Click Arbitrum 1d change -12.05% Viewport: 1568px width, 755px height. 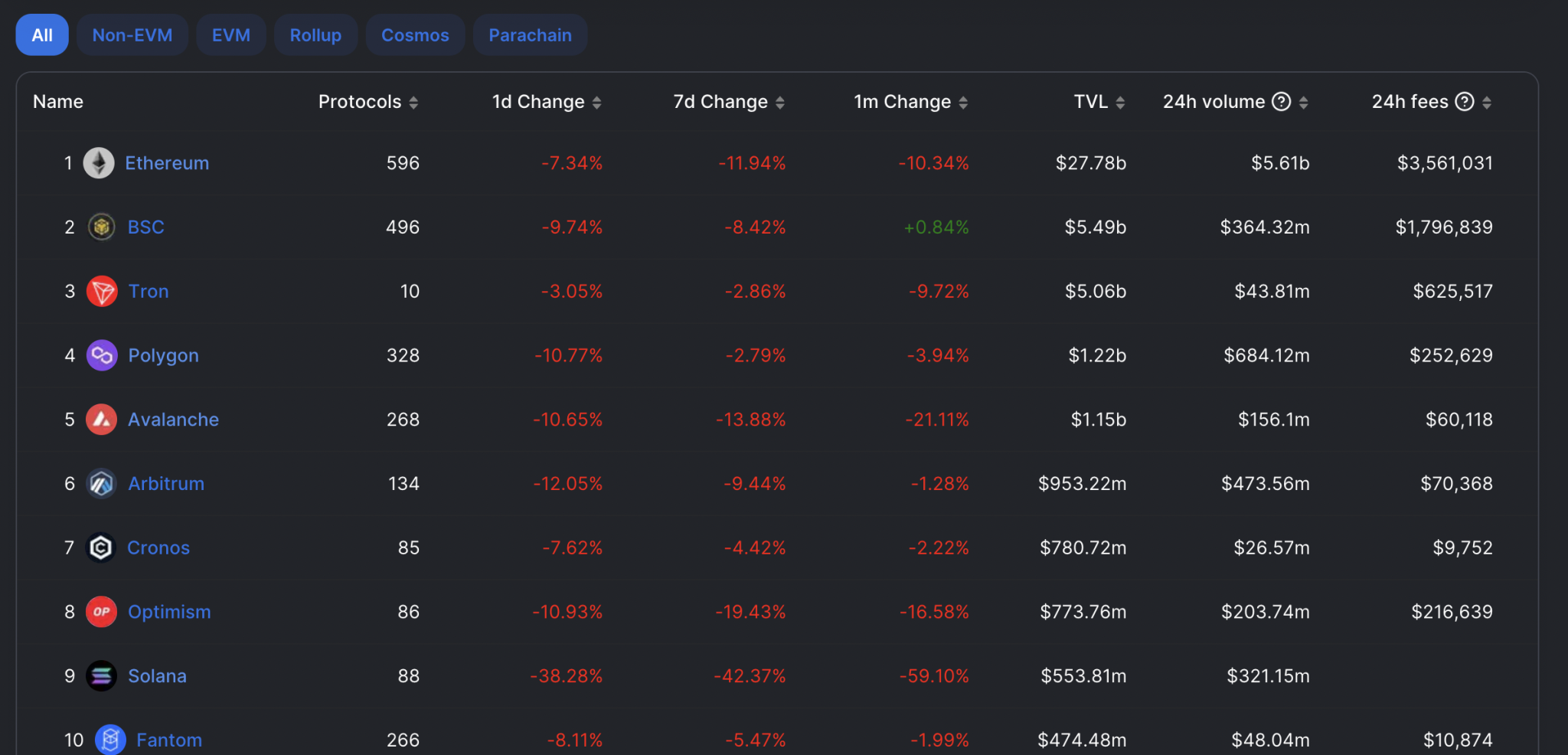point(568,483)
